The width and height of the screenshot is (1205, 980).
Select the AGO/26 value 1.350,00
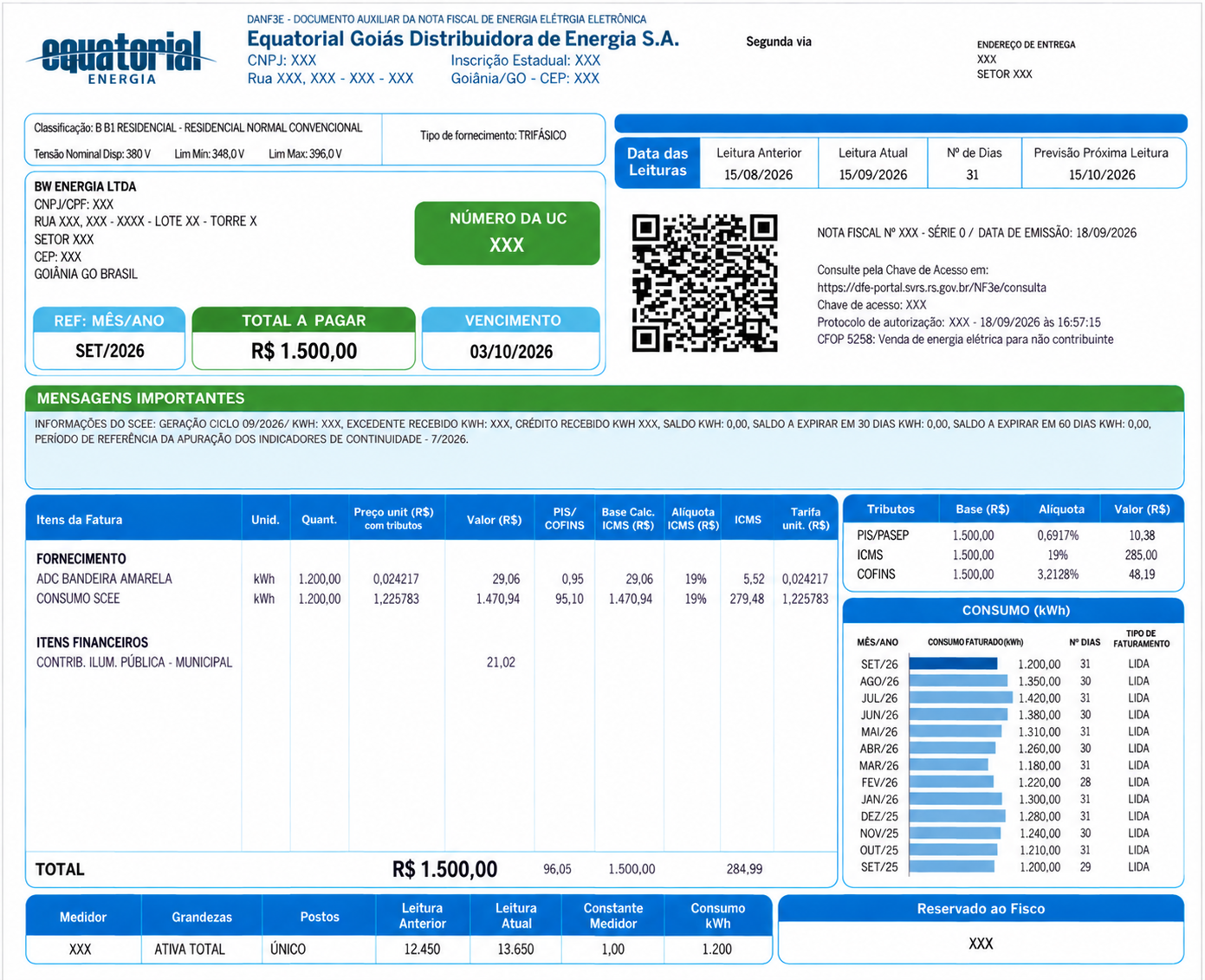[x=1039, y=681]
